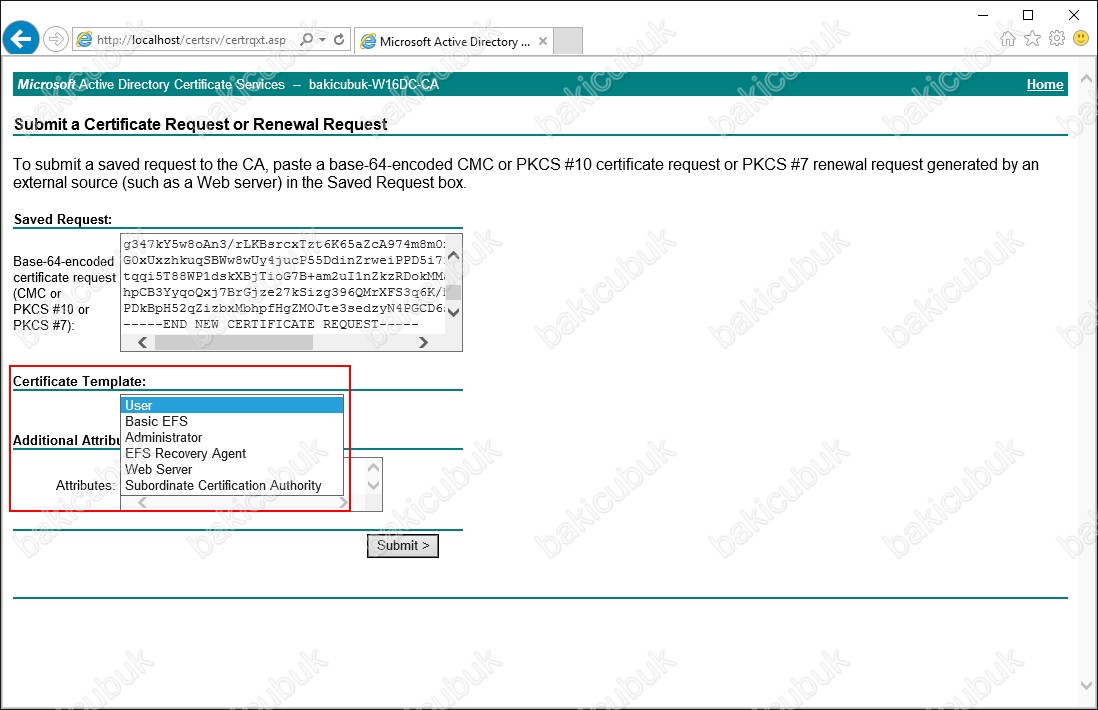The height and width of the screenshot is (710, 1098).
Task: Click the Attributes box scroll up arrow
Action: [374, 468]
